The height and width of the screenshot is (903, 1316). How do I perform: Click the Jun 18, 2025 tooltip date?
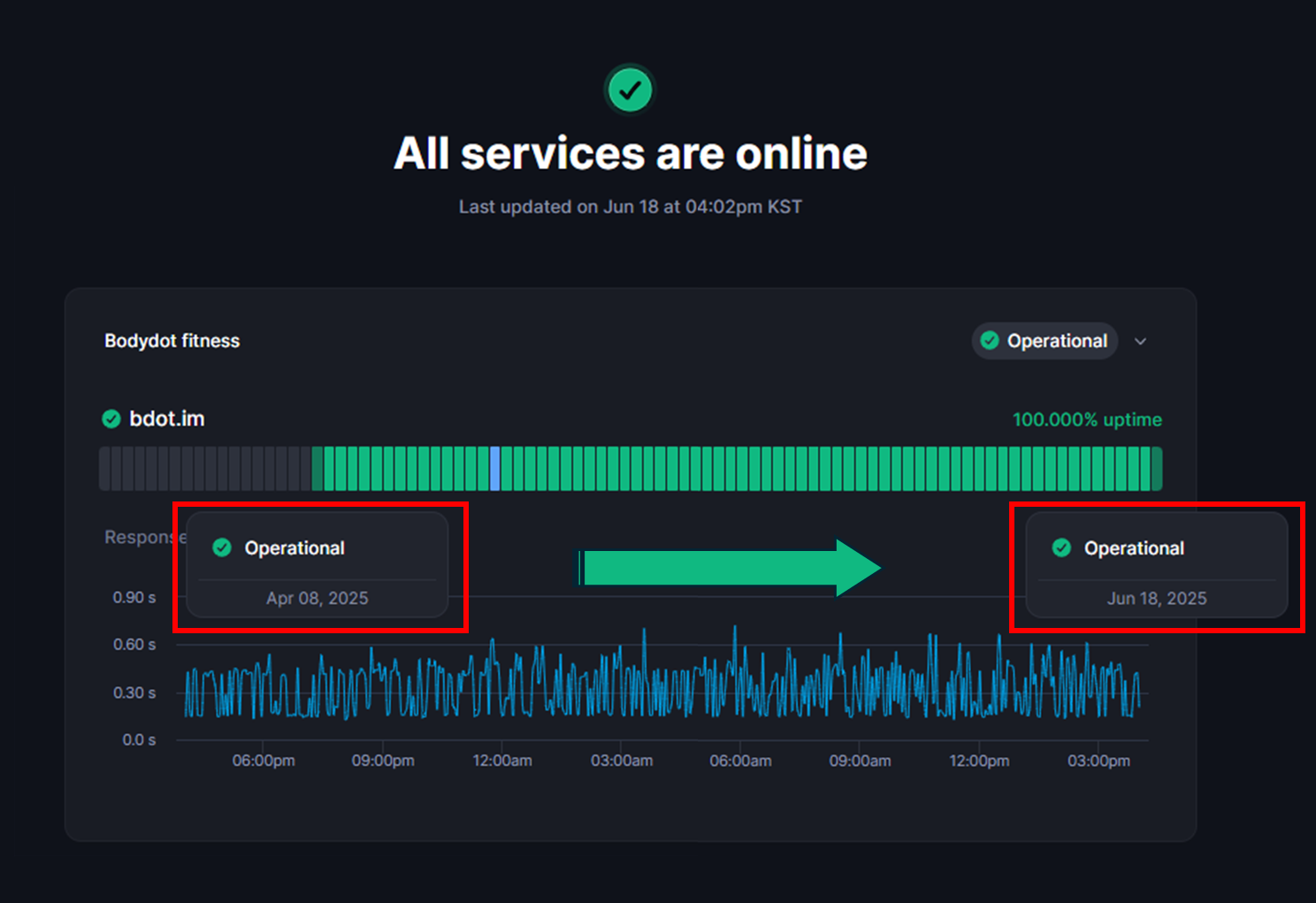tap(1157, 598)
